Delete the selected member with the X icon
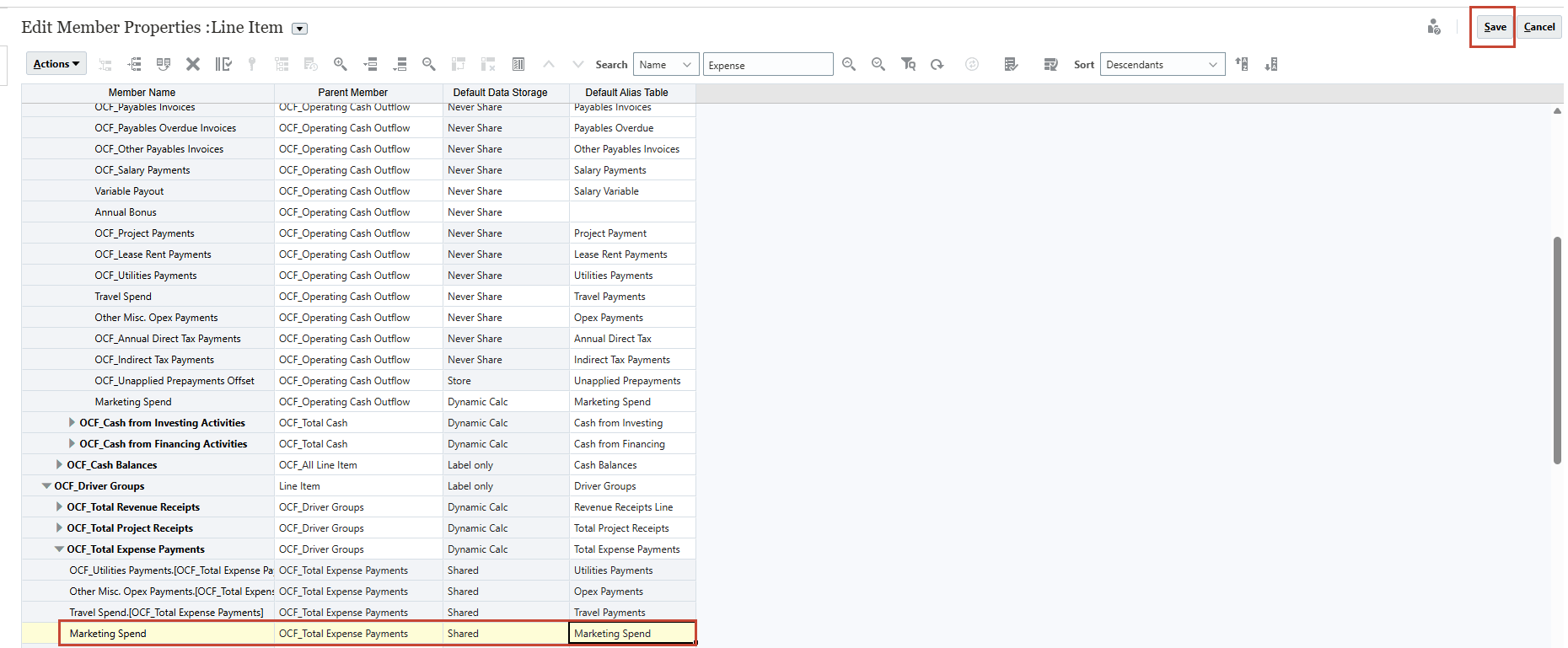 point(193,64)
